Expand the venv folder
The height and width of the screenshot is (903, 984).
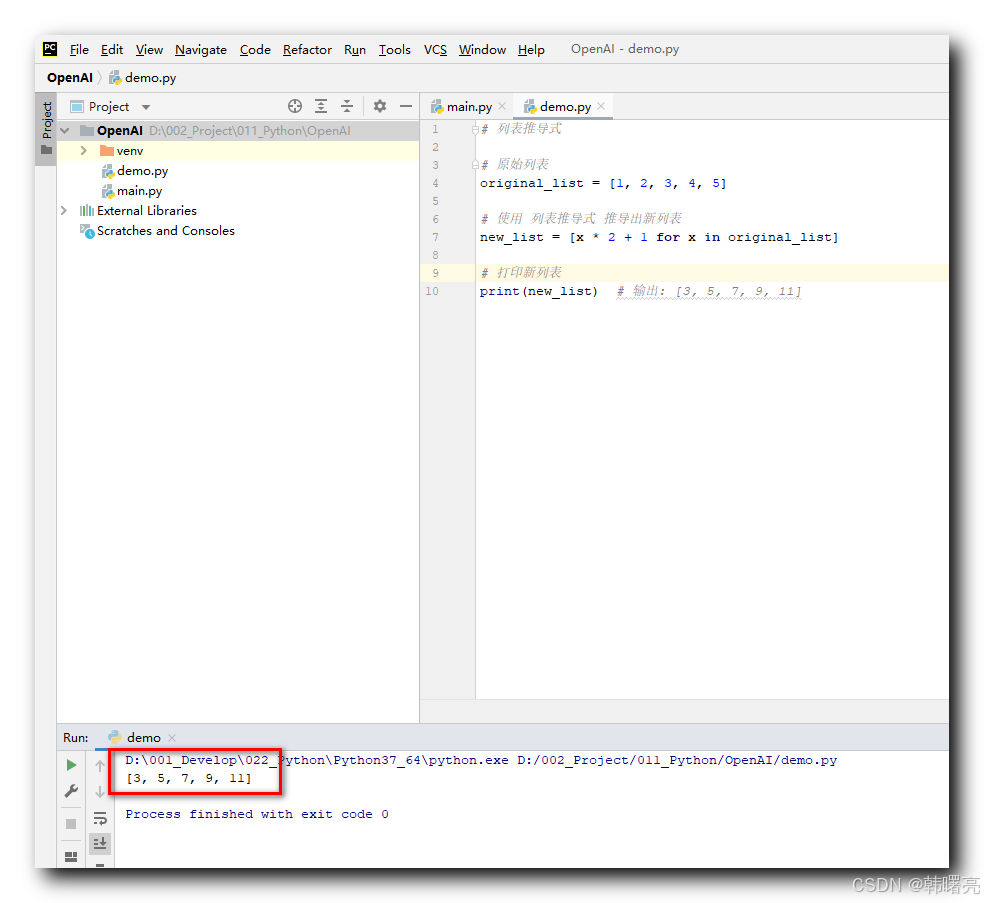(x=83, y=151)
